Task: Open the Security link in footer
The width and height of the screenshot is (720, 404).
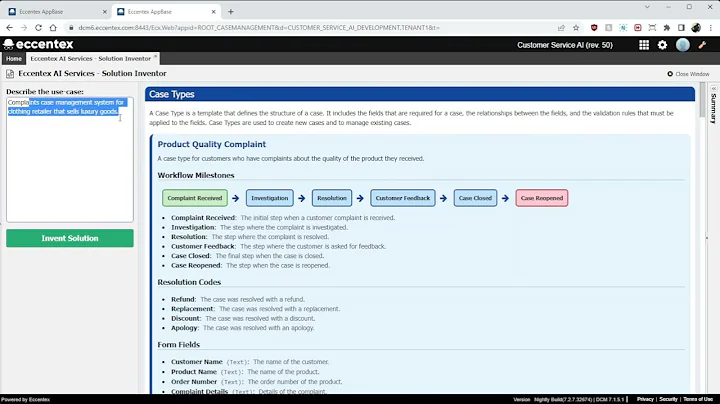Action: pyautogui.click(x=668, y=399)
